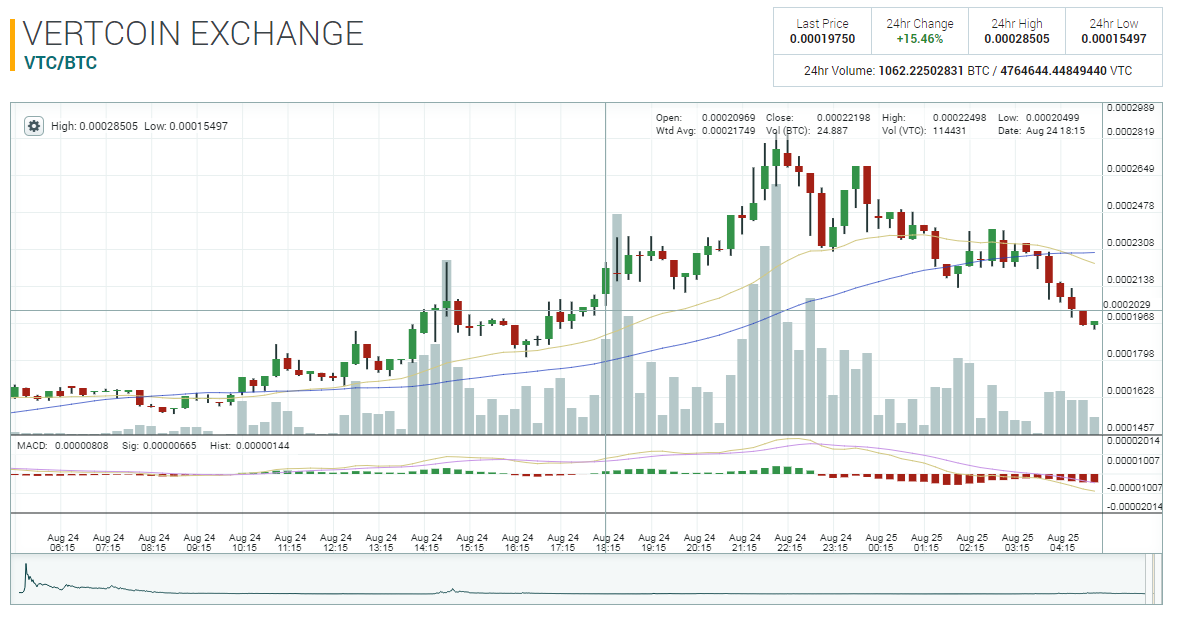
Task: Click the Vol (BTC) value 24.887
Action: (x=832, y=131)
